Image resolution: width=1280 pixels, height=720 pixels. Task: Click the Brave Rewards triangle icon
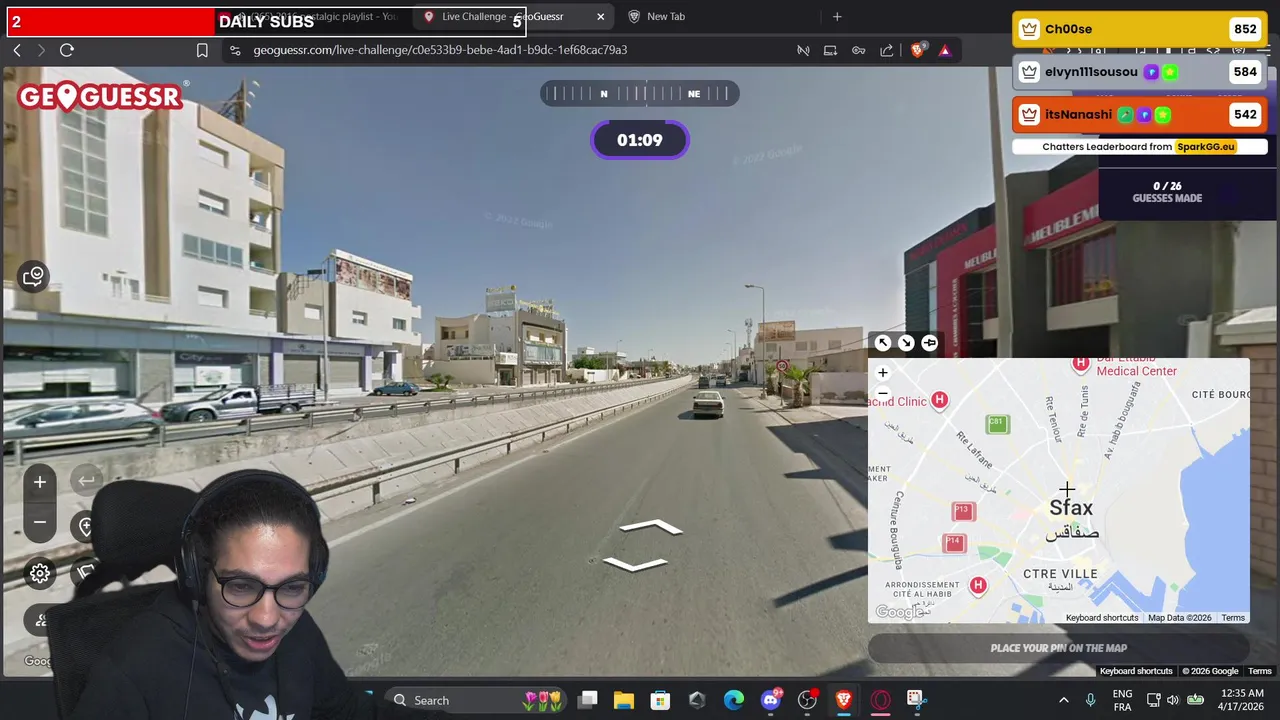point(945,50)
